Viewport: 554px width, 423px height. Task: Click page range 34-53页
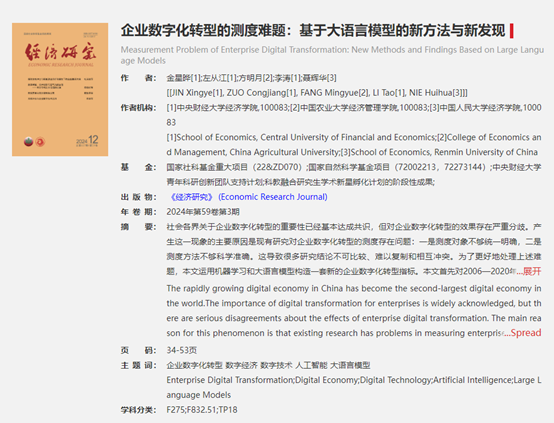pos(182,350)
